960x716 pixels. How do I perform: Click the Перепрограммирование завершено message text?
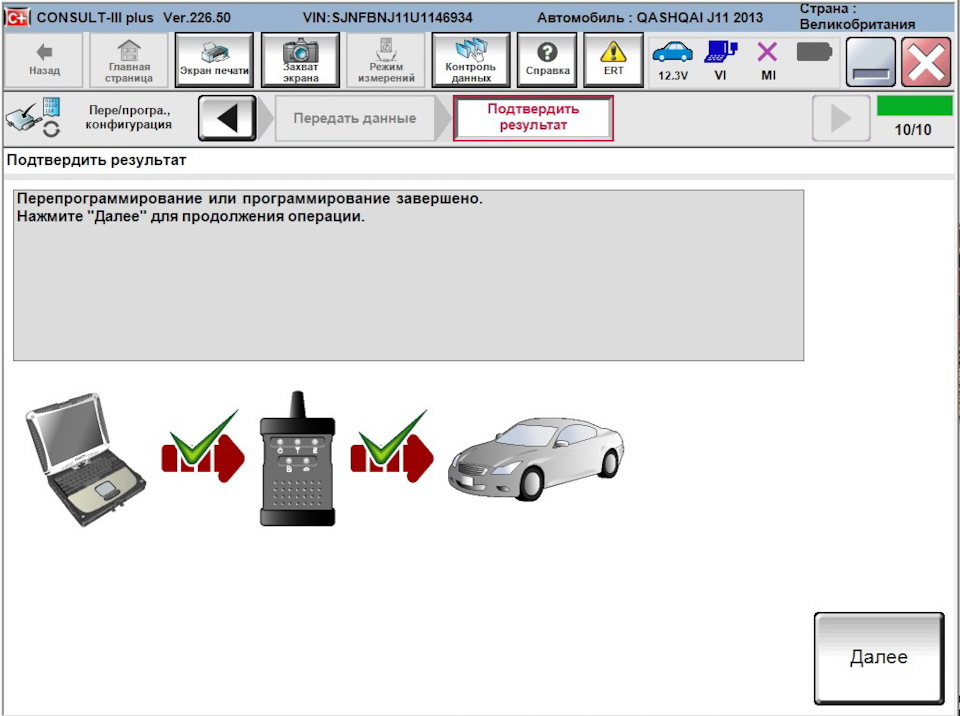(x=250, y=198)
